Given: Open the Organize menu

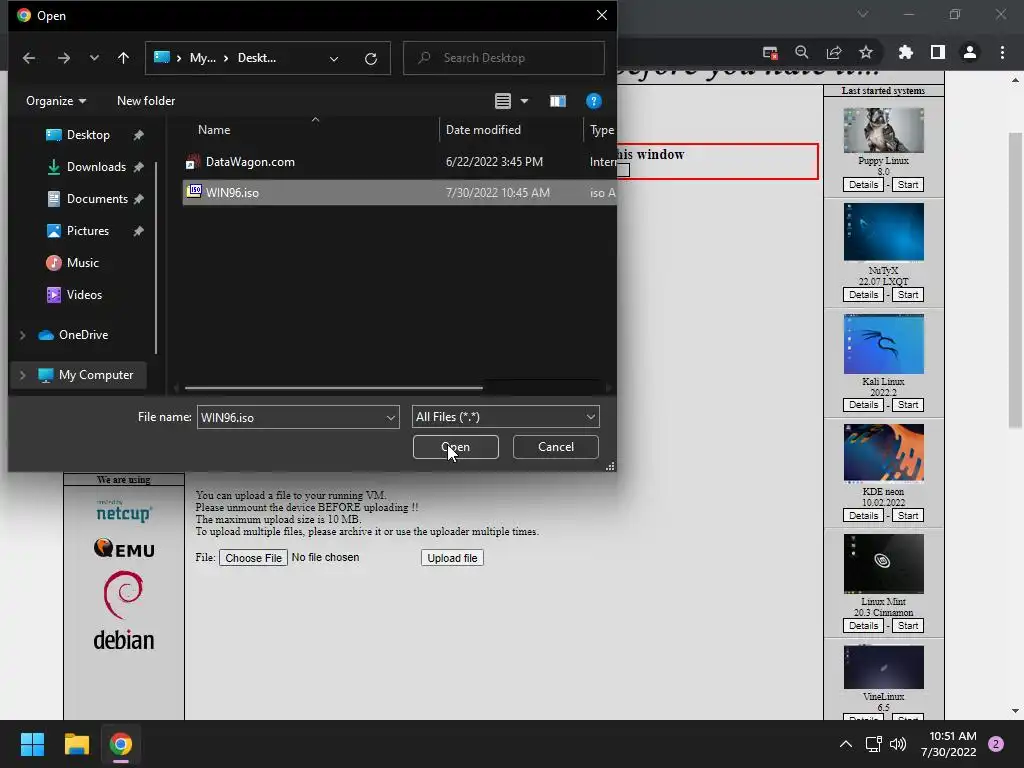Looking at the screenshot, I should (x=56, y=101).
